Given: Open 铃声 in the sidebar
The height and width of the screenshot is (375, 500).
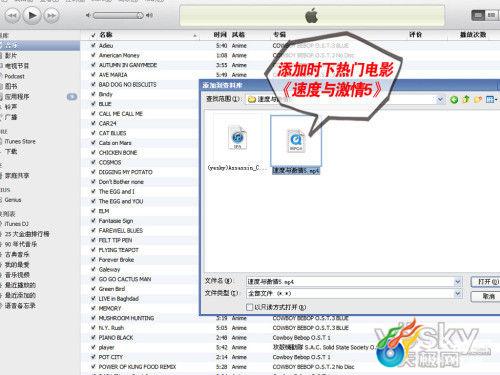Looking at the screenshot, I should pos(11,107).
